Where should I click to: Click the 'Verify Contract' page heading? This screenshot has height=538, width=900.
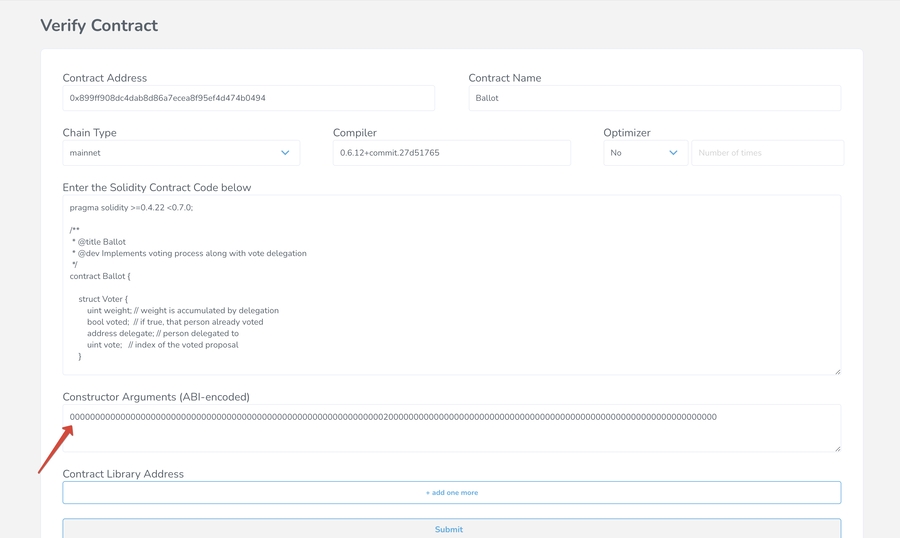click(99, 26)
